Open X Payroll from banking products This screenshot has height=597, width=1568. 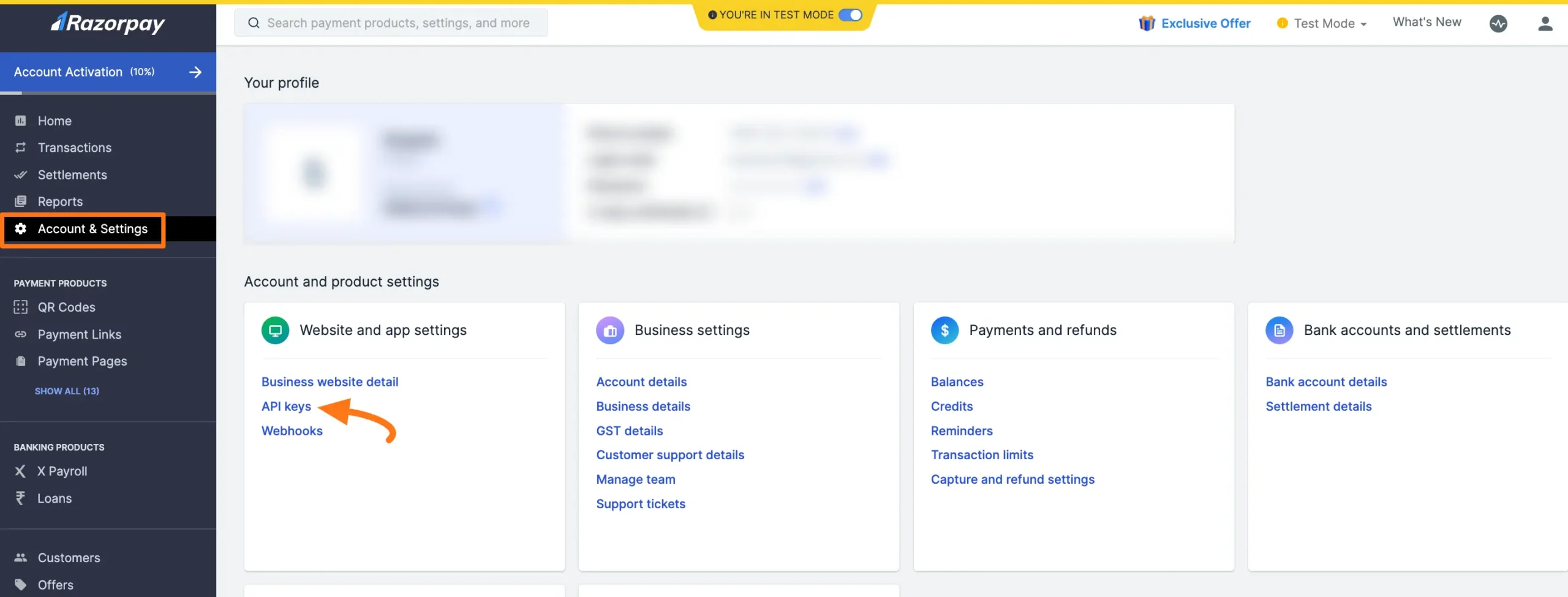pos(20,471)
